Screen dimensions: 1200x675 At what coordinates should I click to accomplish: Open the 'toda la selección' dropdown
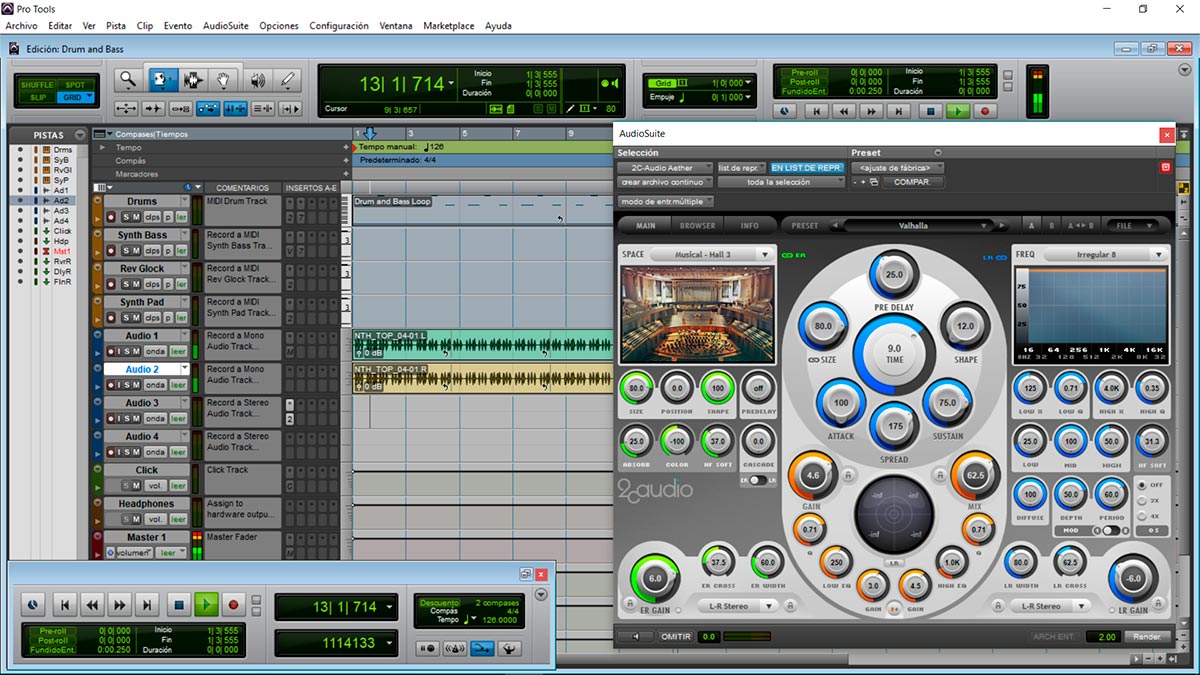coord(781,182)
